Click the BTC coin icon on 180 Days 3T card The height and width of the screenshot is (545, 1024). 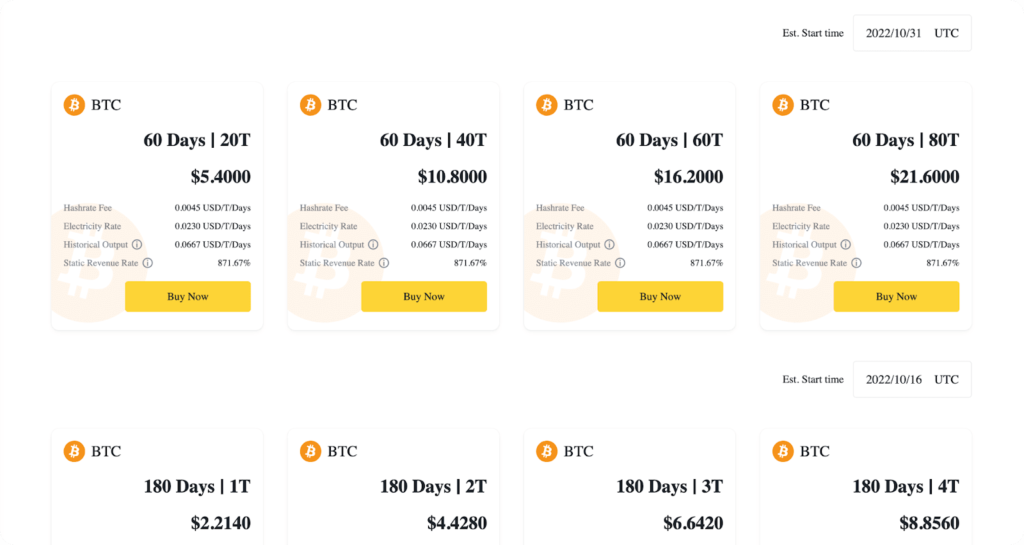547,451
